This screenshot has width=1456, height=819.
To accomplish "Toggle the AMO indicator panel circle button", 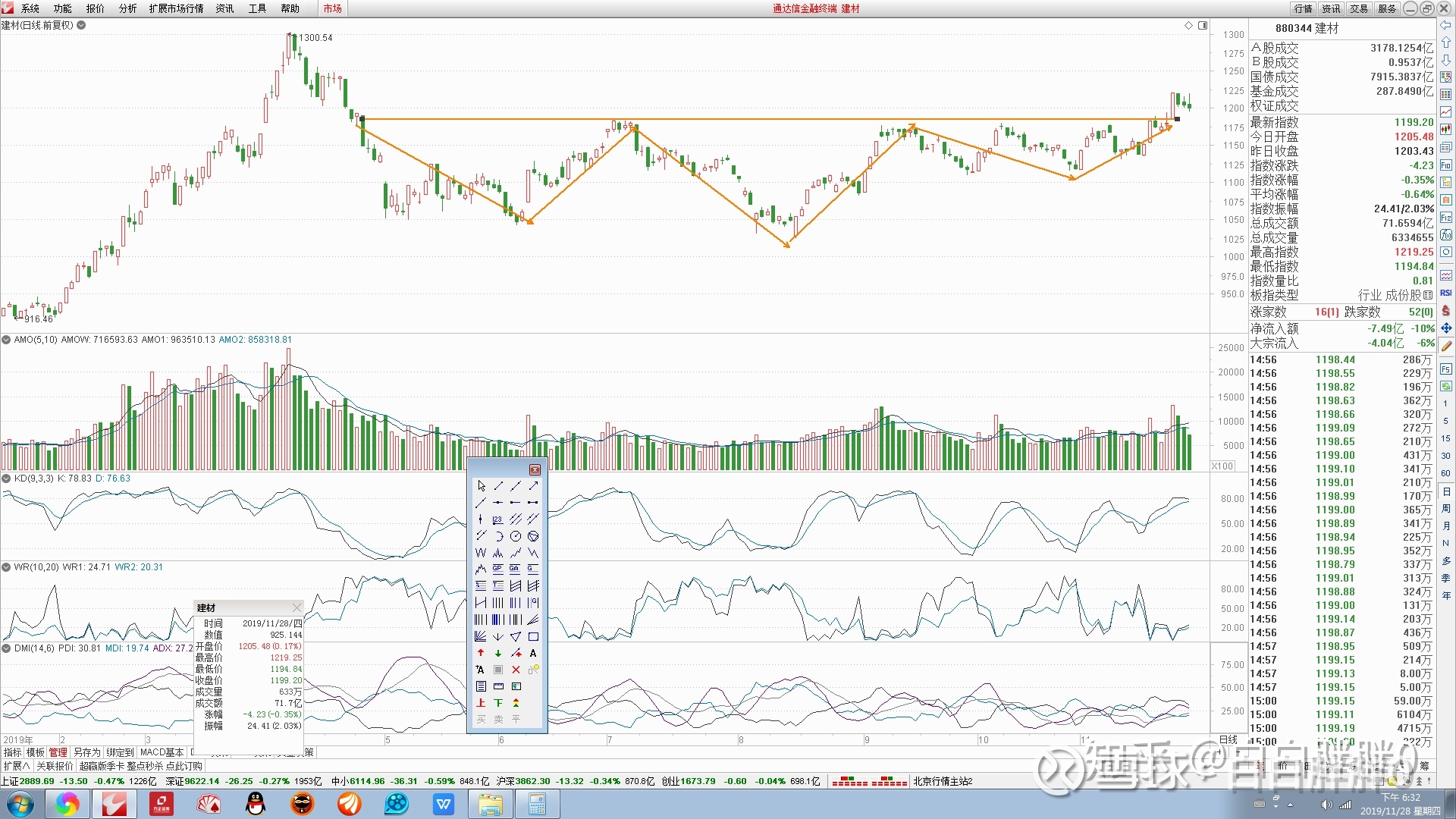I will pos(6,340).
